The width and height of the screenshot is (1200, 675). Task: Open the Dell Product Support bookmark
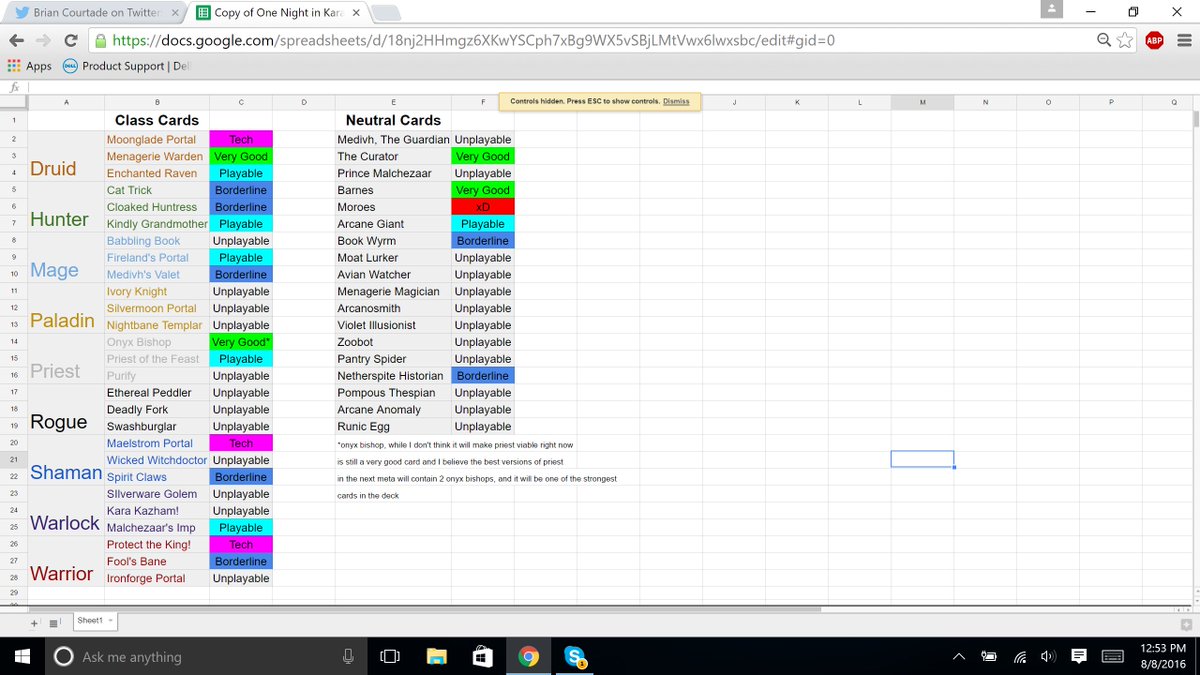(125, 66)
